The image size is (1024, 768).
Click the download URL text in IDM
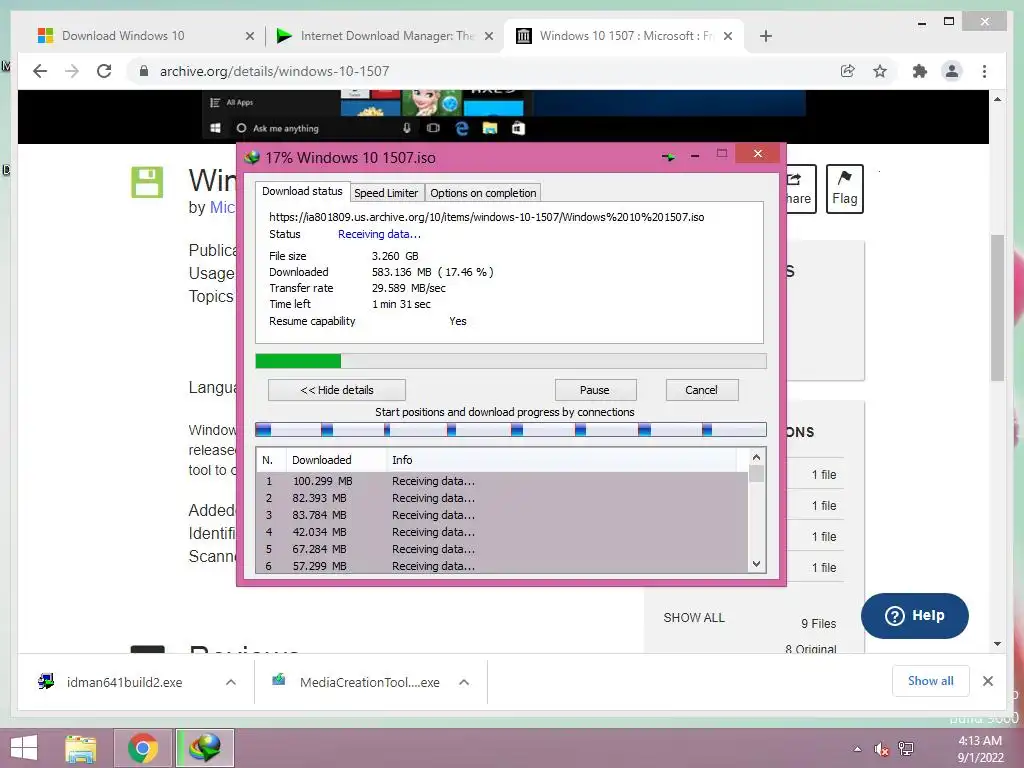487,217
